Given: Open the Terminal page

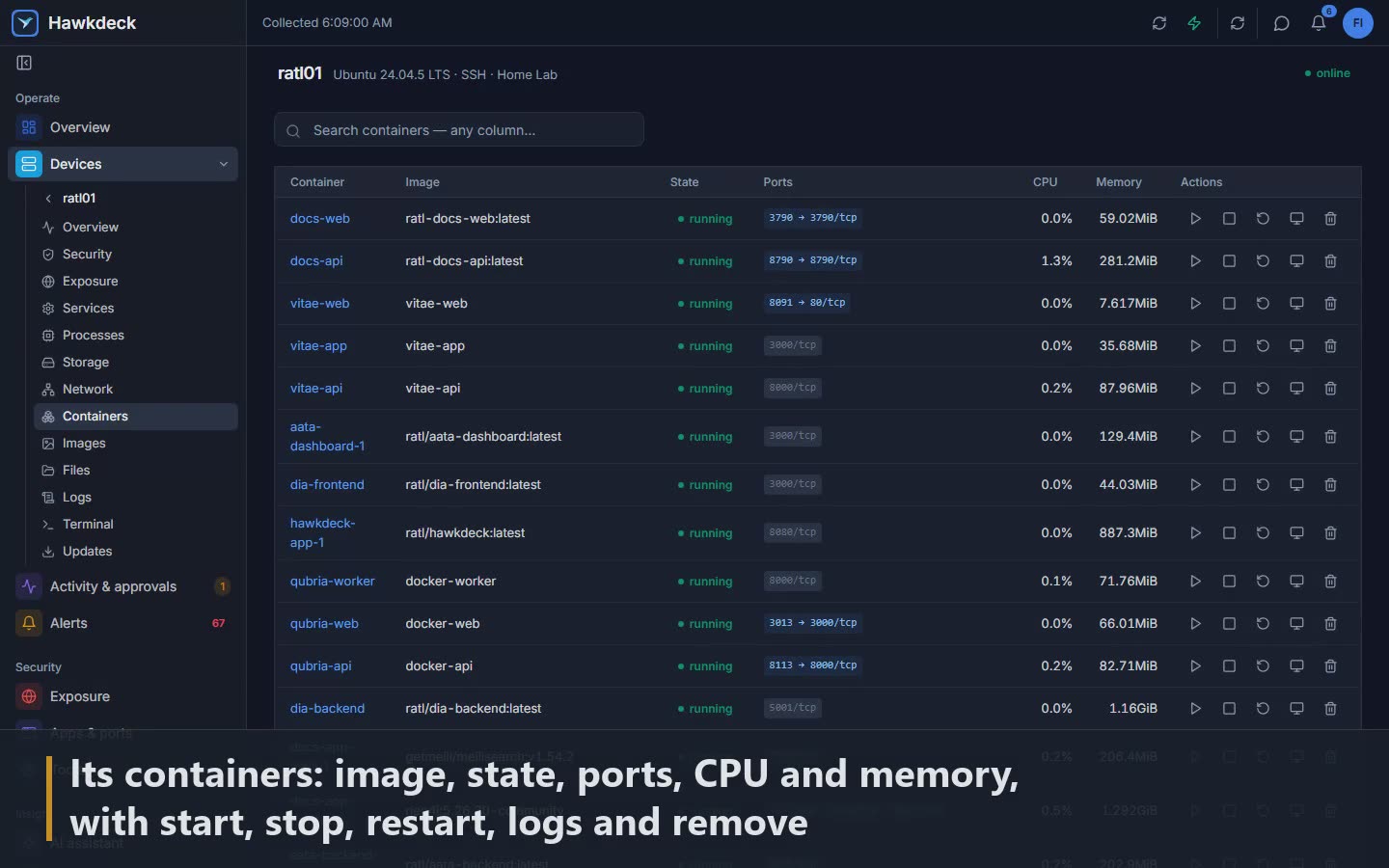Looking at the screenshot, I should (135, 525).
